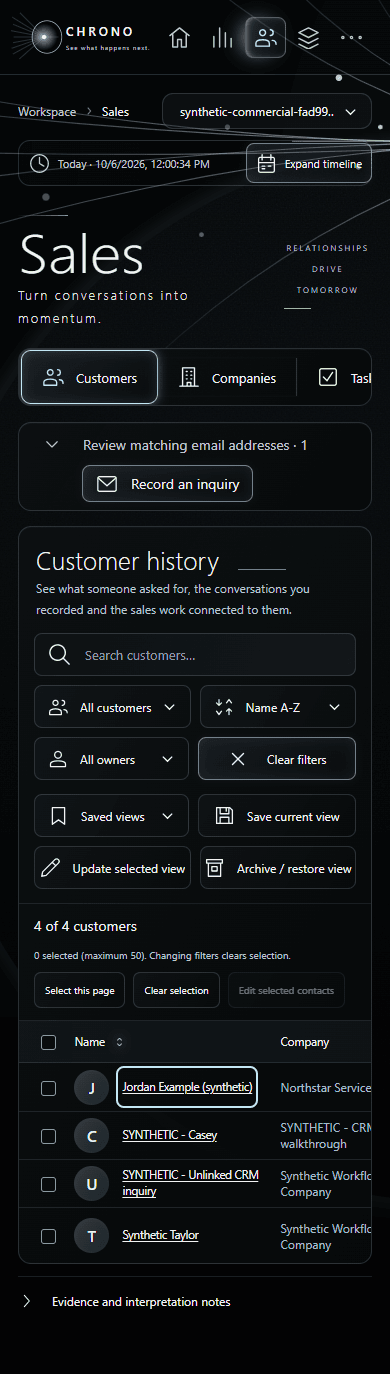Screen dimensions: 390x1374
Task: Open the synthetic-commercial workspace dropdown
Action: [x=267, y=112]
